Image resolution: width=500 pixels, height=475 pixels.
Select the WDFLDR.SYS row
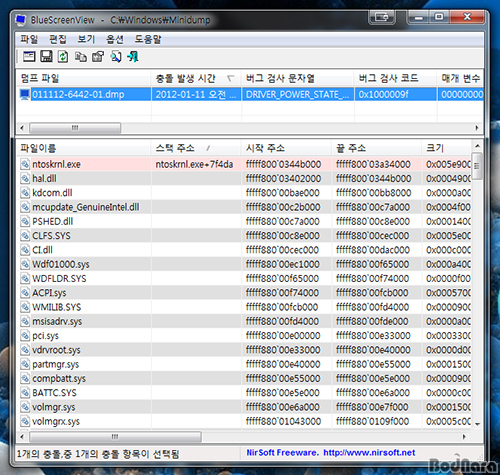pyautogui.click(x=244, y=278)
